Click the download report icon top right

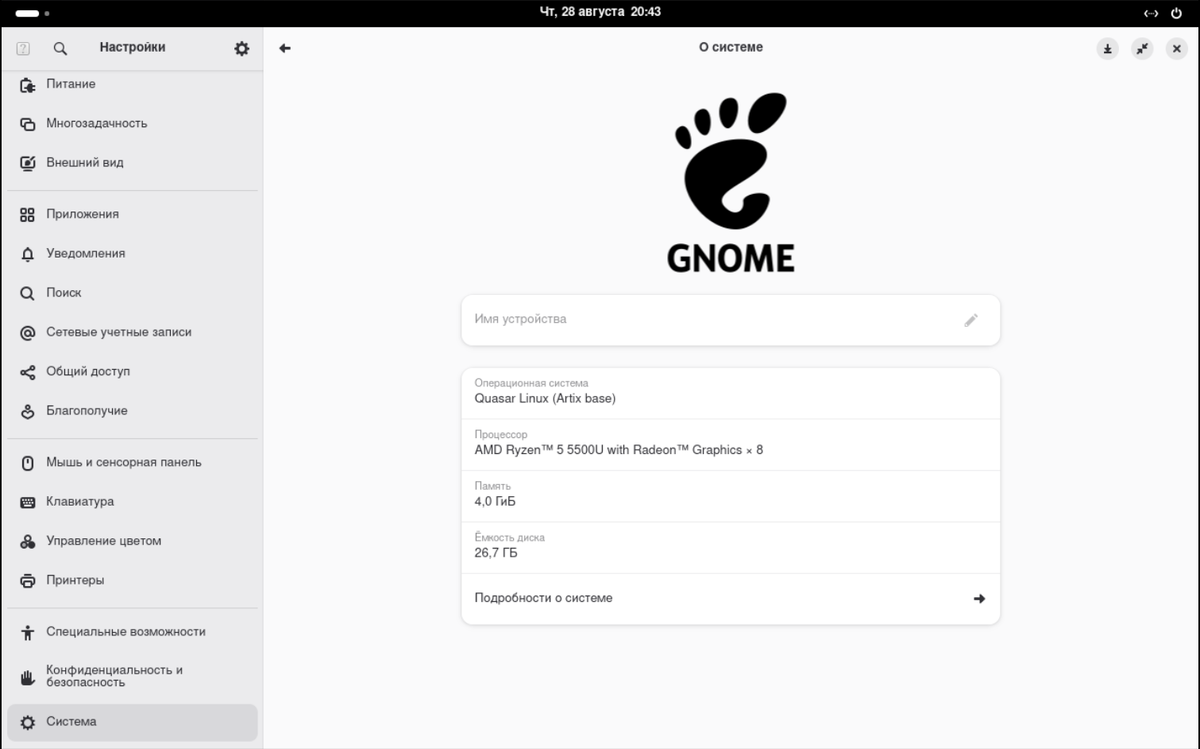(x=1107, y=47)
